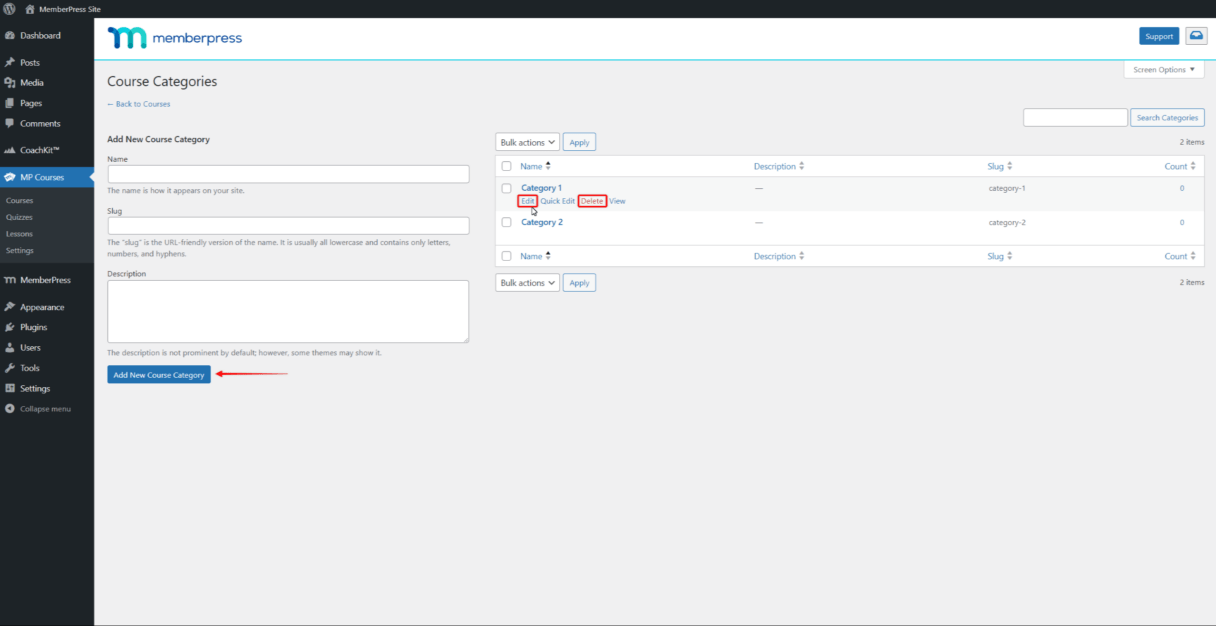
Task: Click the Appearance brush icon
Action: 10,307
